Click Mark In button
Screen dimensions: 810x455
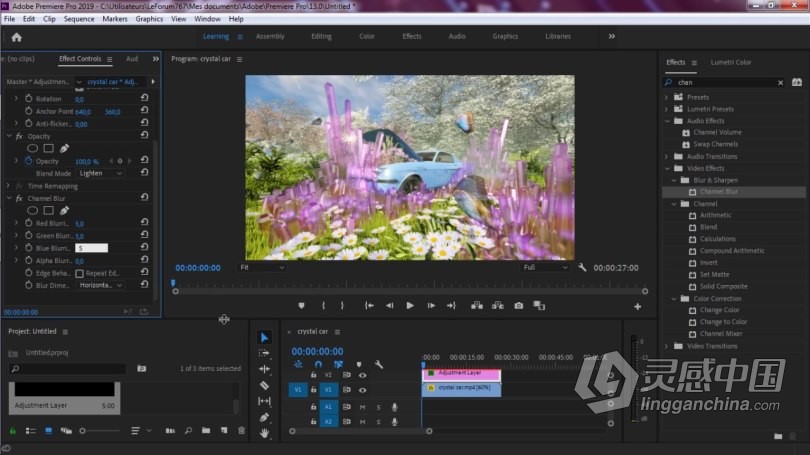(x=323, y=306)
